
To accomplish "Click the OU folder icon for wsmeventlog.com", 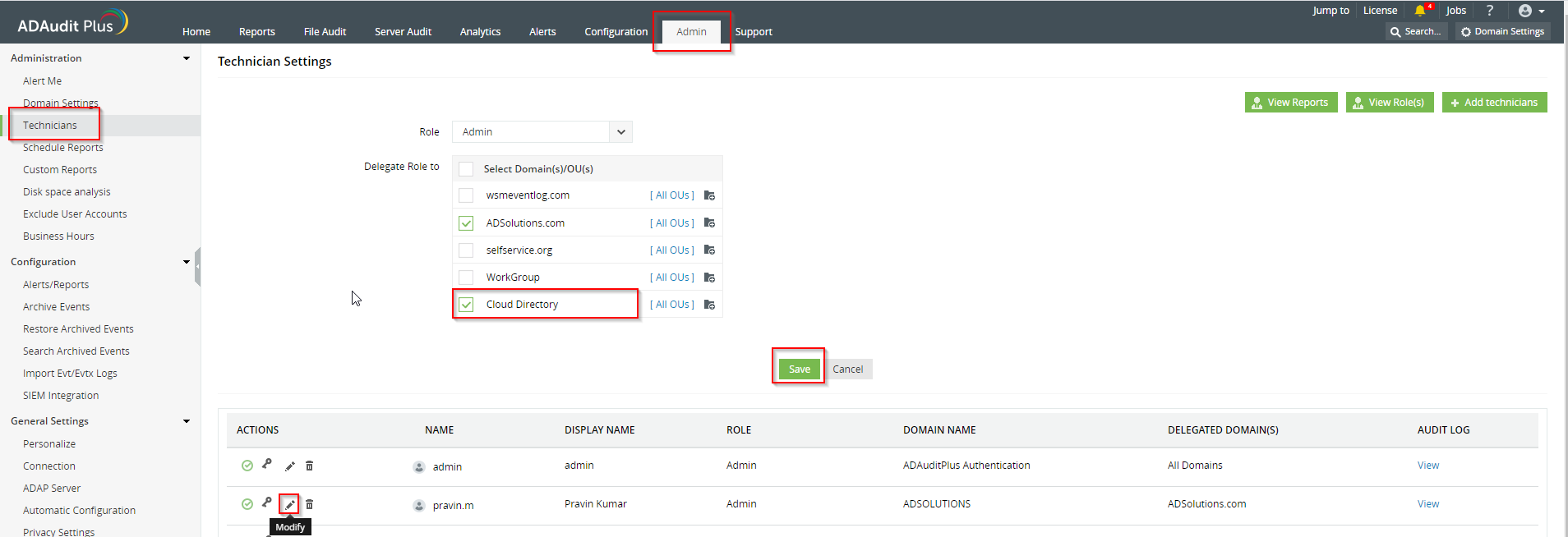I will [x=709, y=195].
